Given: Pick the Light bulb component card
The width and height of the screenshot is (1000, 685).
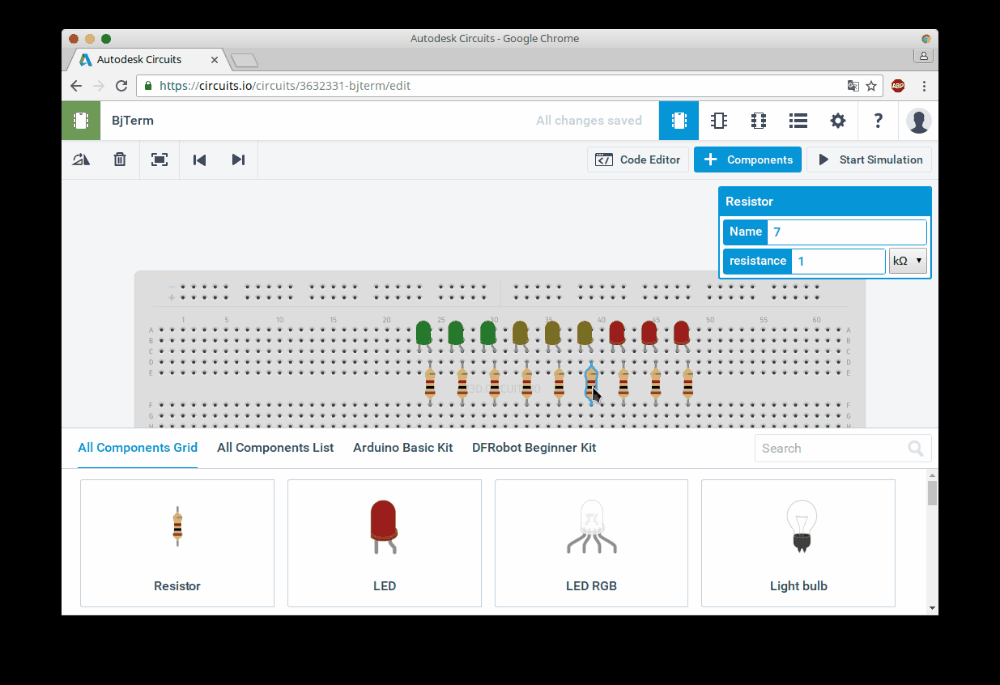Looking at the screenshot, I should point(798,543).
